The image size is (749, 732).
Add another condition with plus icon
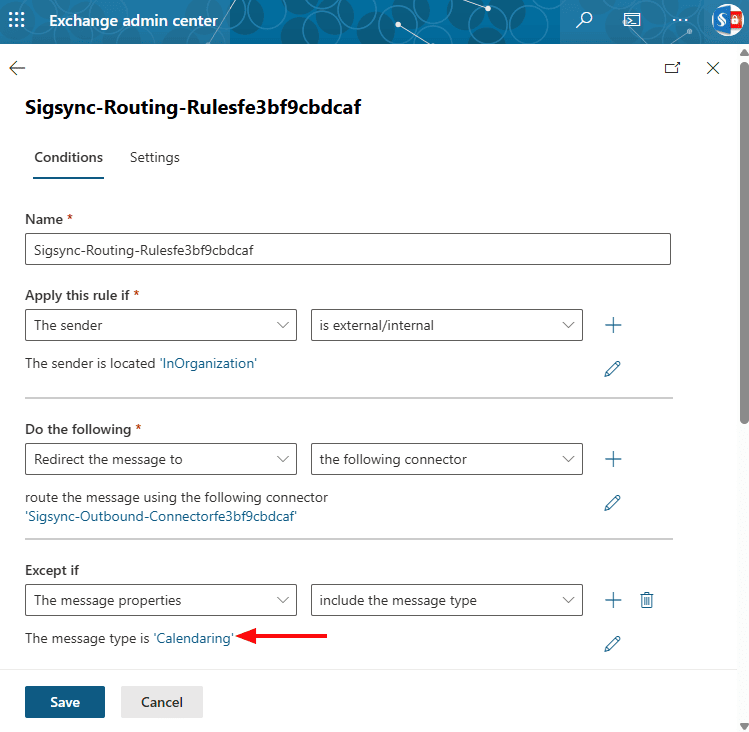614,325
